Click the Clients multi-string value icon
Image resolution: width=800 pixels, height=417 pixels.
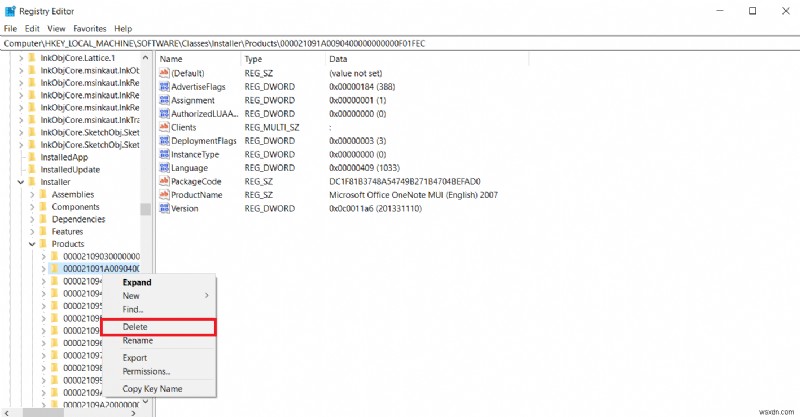pyautogui.click(x=164, y=127)
